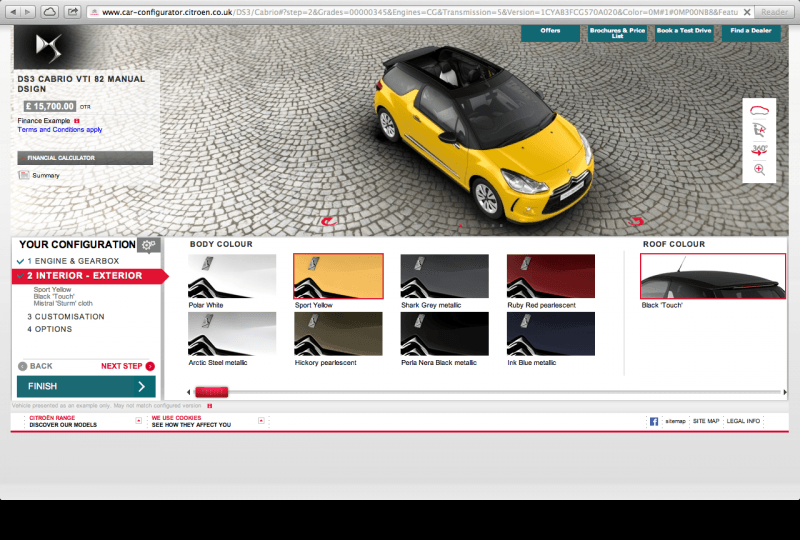This screenshot has width=800, height=540.
Task: Choose Shark Grey metallic body colour
Action: pyautogui.click(x=444, y=276)
